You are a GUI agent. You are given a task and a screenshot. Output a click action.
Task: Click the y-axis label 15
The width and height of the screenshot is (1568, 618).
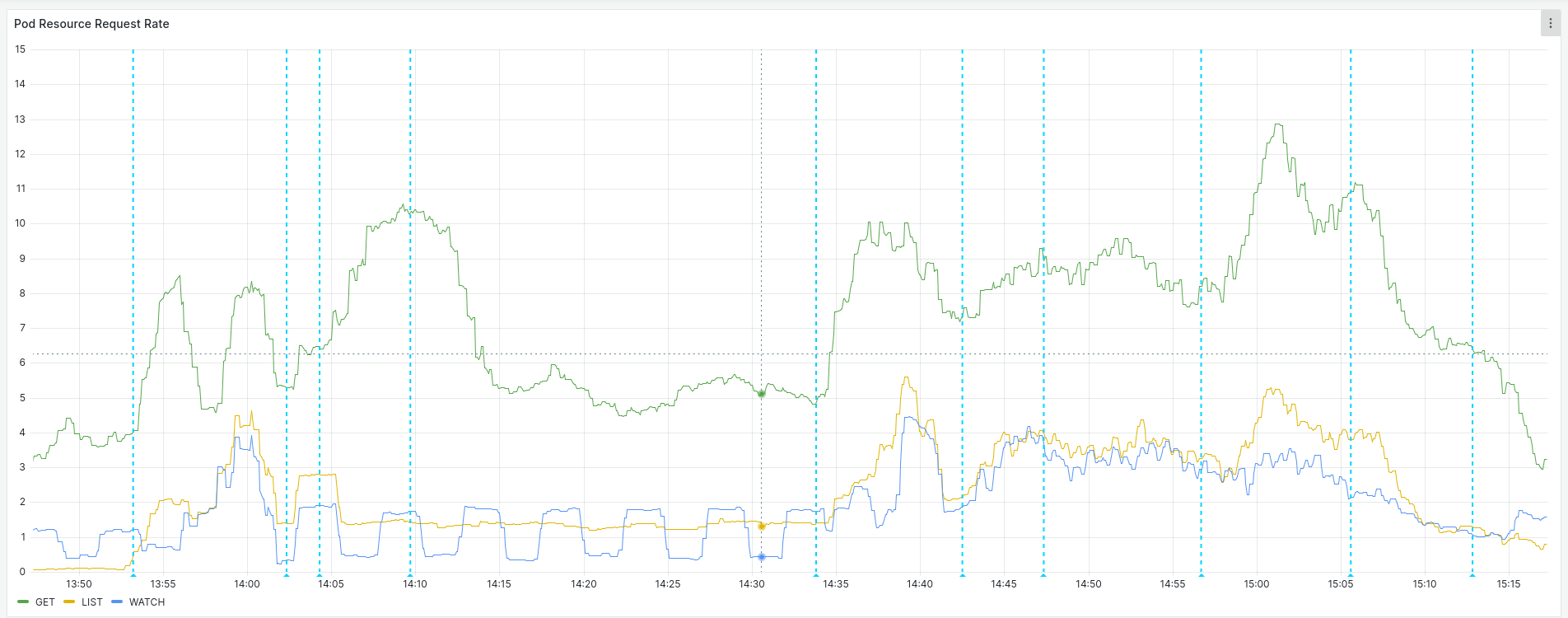21,49
